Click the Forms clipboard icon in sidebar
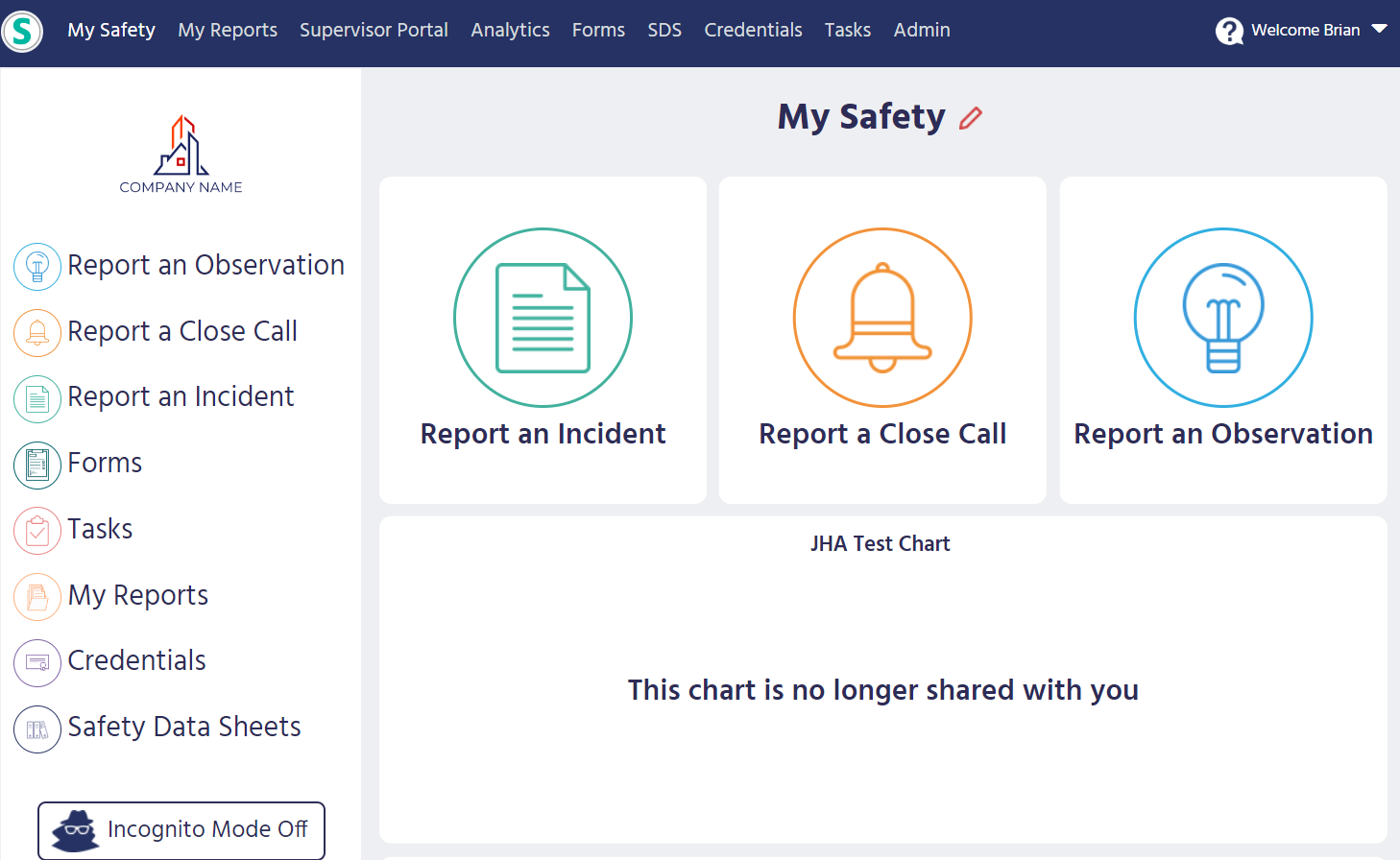This screenshot has height=860, width=1400. 37,465
